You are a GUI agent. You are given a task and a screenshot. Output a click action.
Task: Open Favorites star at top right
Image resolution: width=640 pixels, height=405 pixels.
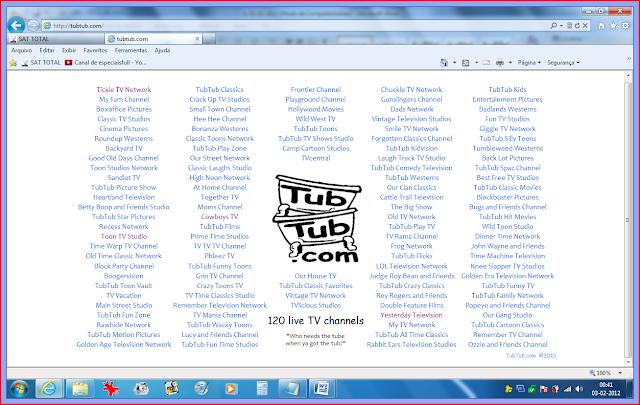pos(613,26)
